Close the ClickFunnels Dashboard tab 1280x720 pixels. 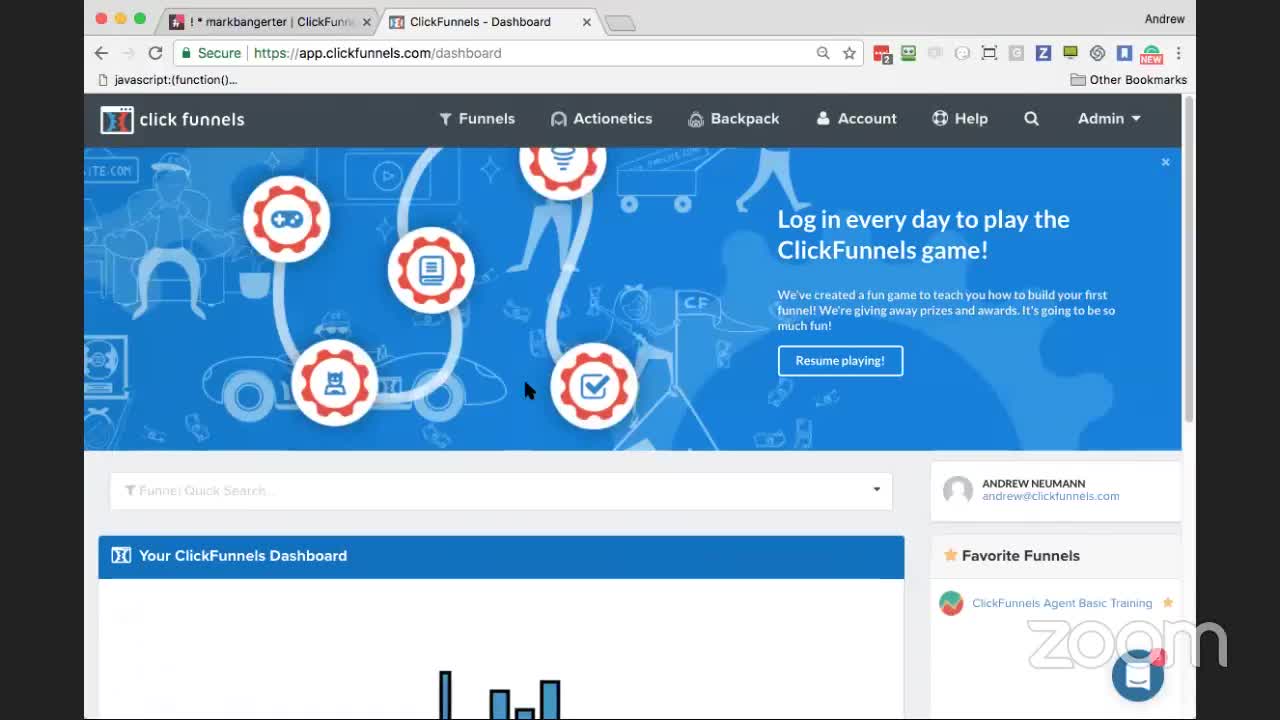587,22
